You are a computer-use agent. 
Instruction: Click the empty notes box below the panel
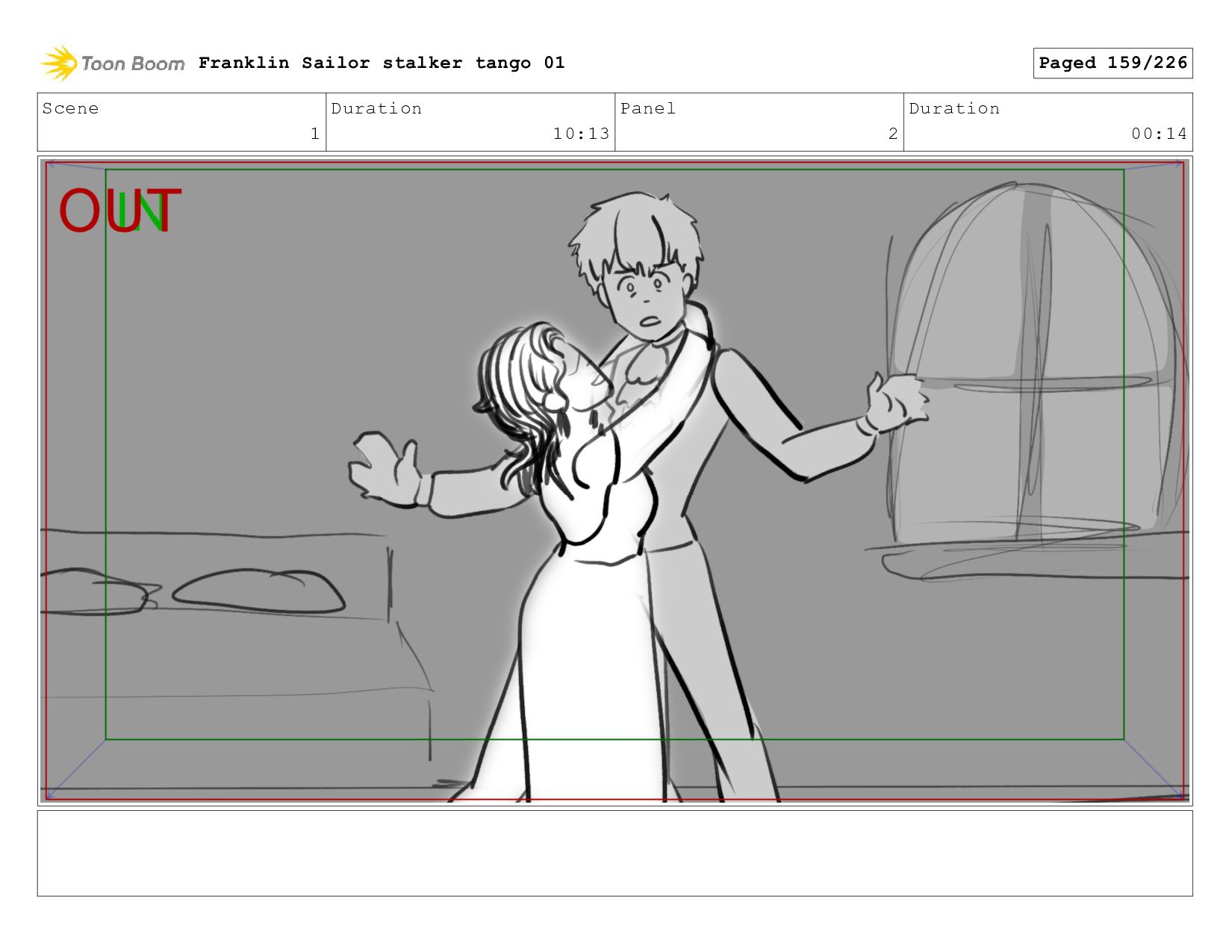[615, 853]
